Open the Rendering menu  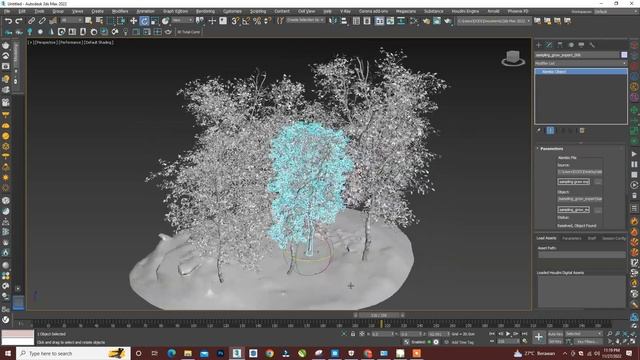205,11
